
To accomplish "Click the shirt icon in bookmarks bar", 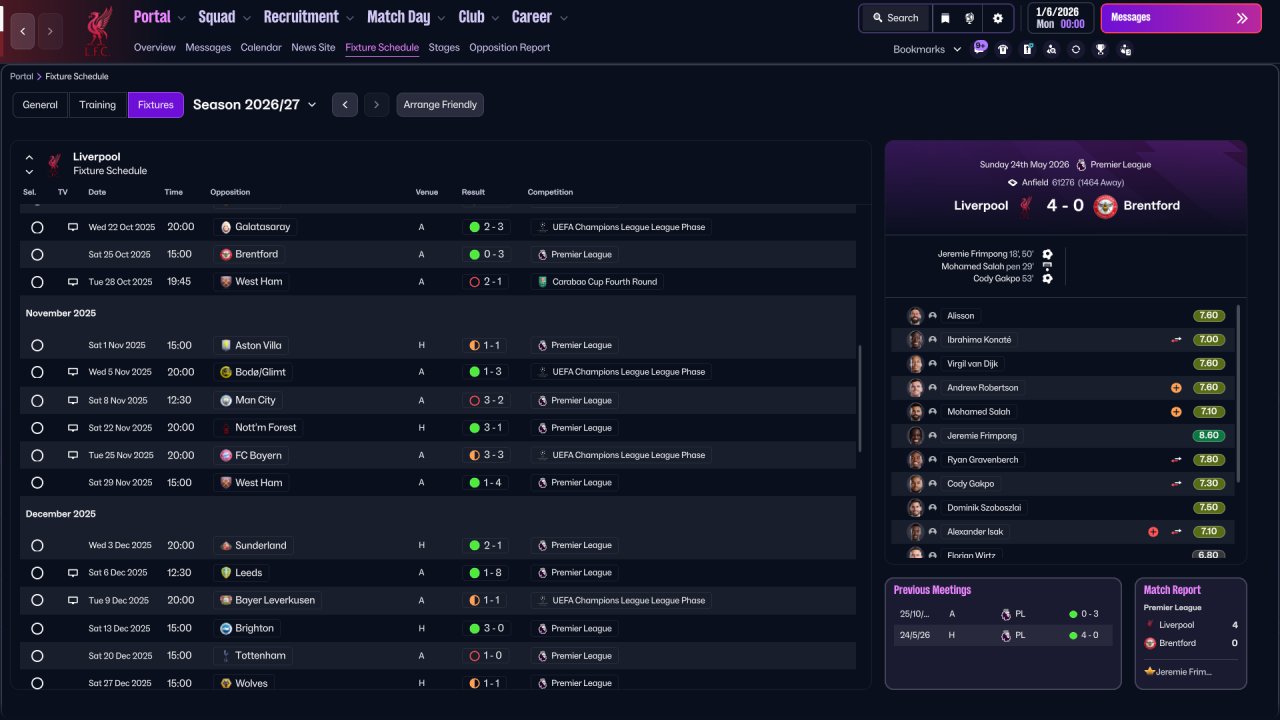I will [x=1003, y=49].
